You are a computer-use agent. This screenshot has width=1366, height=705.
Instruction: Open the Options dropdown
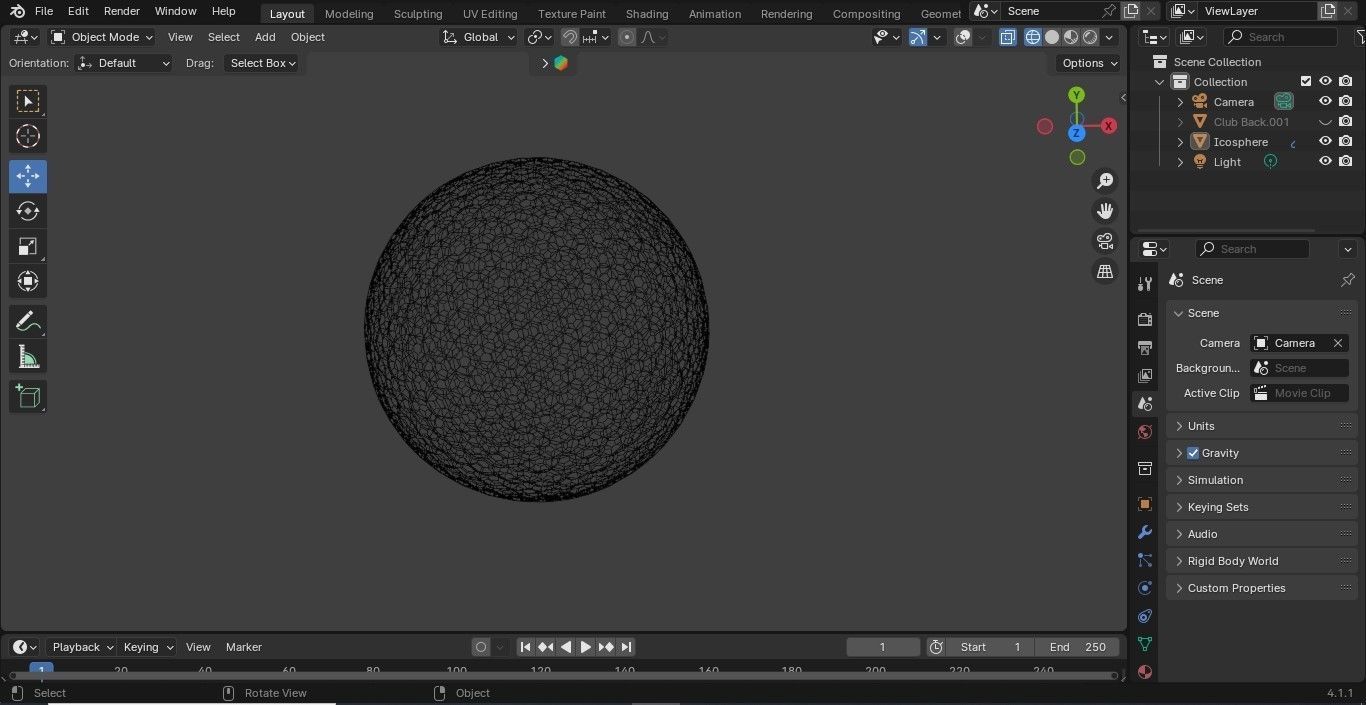tap(1088, 63)
